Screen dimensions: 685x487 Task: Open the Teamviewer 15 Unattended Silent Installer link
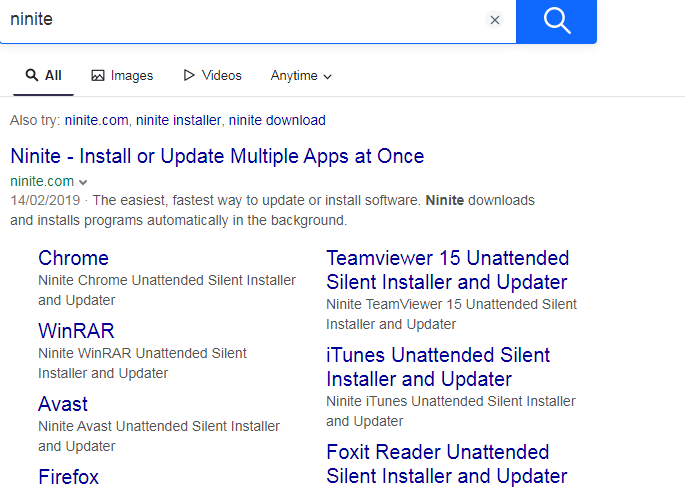[x=447, y=270]
